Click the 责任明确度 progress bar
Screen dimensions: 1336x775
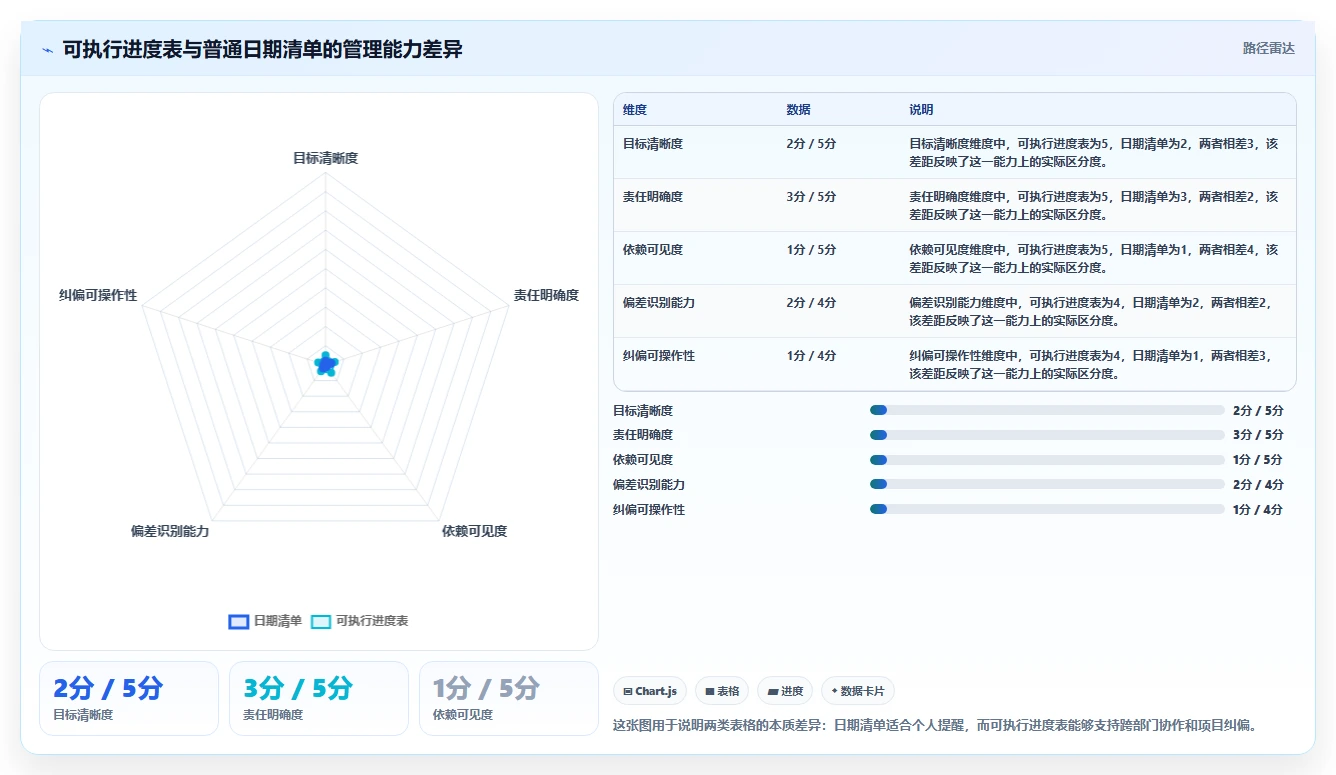pyautogui.click(x=1047, y=435)
